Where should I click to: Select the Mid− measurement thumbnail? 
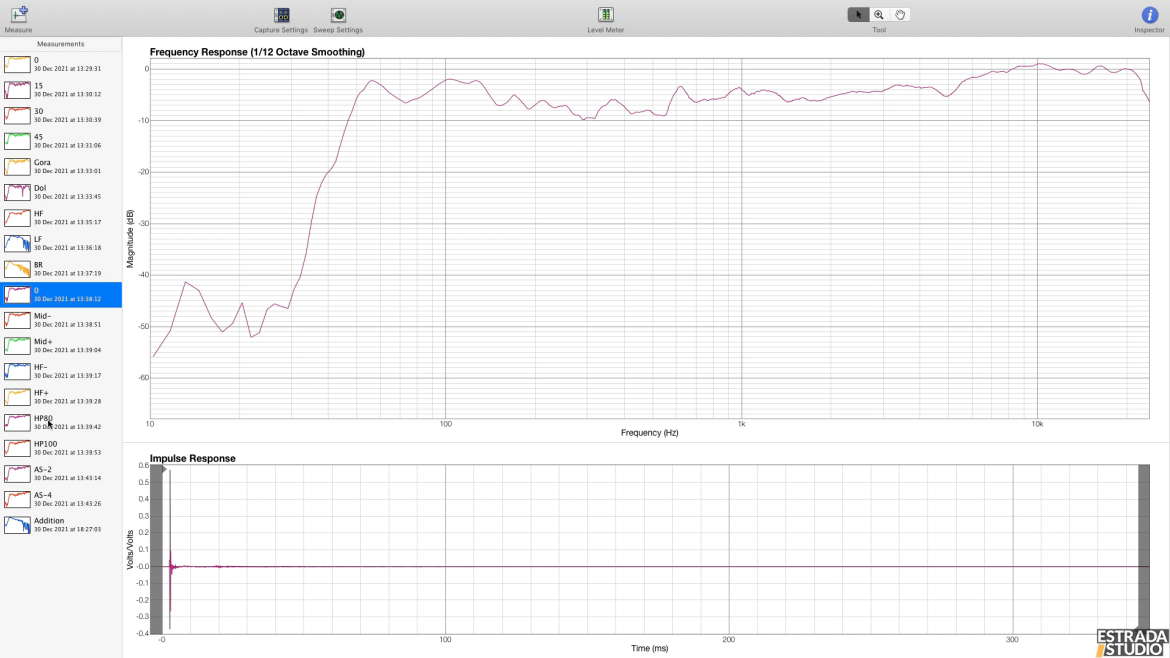click(17, 320)
